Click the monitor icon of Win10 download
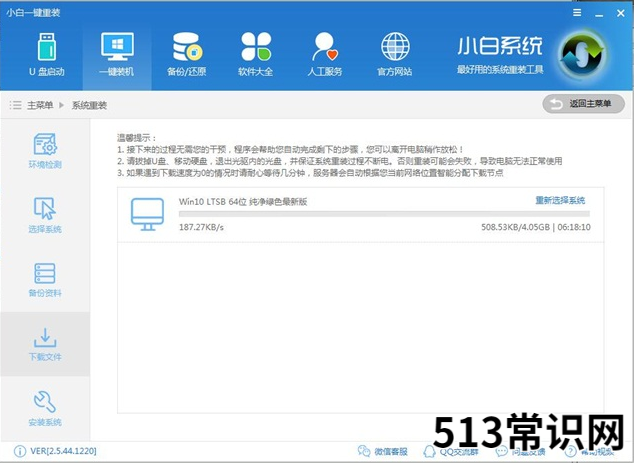634x463 pixels. [x=147, y=214]
